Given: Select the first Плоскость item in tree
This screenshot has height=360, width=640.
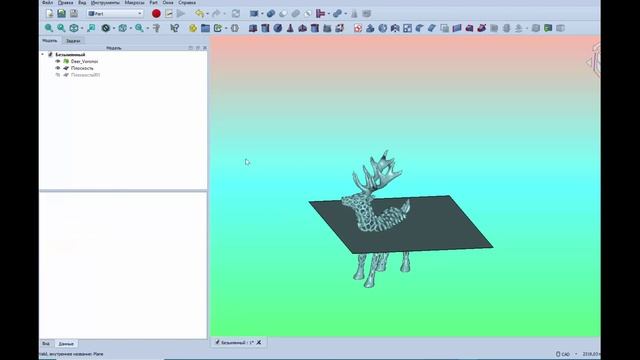Looking at the screenshot, I should (82, 68).
